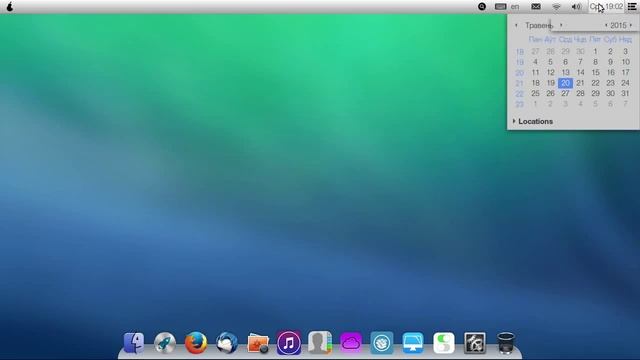Select day 25 in the calendar
This screenshot has height=360, width=640.
click(536, 93)
